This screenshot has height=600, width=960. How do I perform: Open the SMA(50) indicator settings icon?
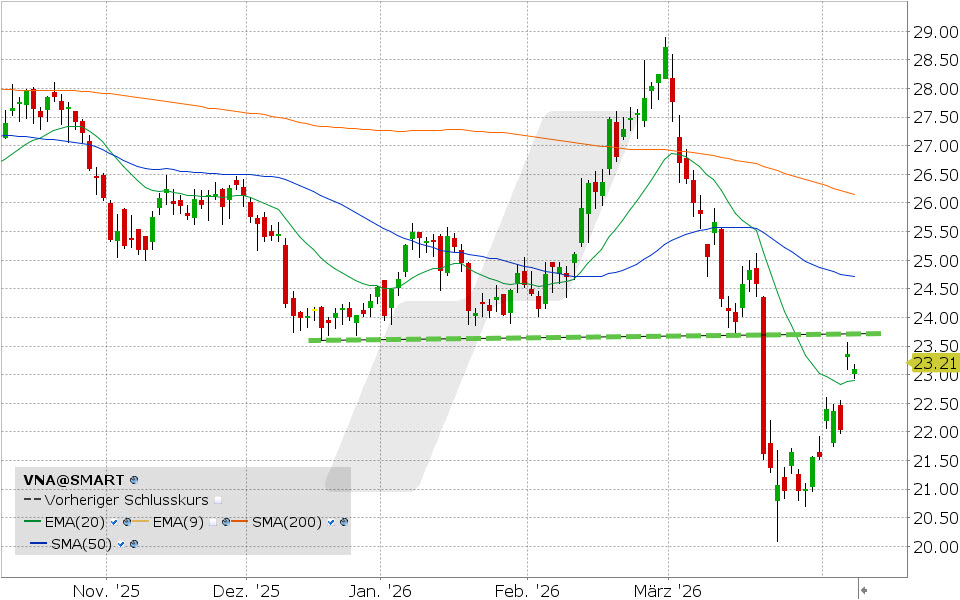pos(134,544)
